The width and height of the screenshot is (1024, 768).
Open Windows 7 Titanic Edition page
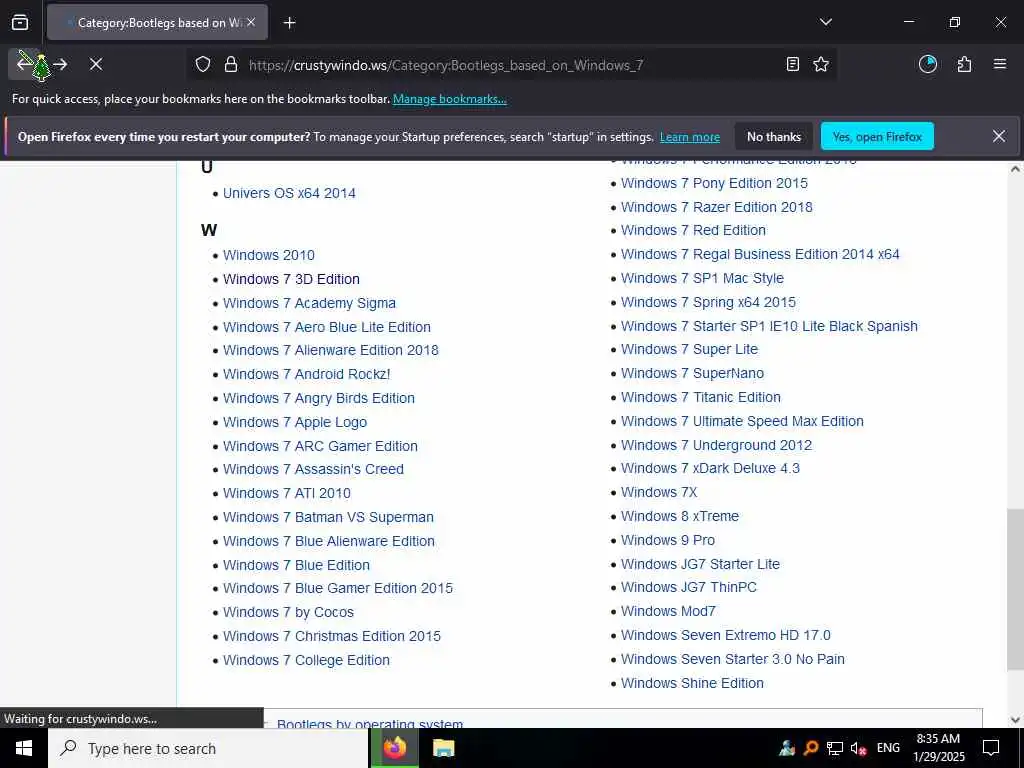click(701, 398)
